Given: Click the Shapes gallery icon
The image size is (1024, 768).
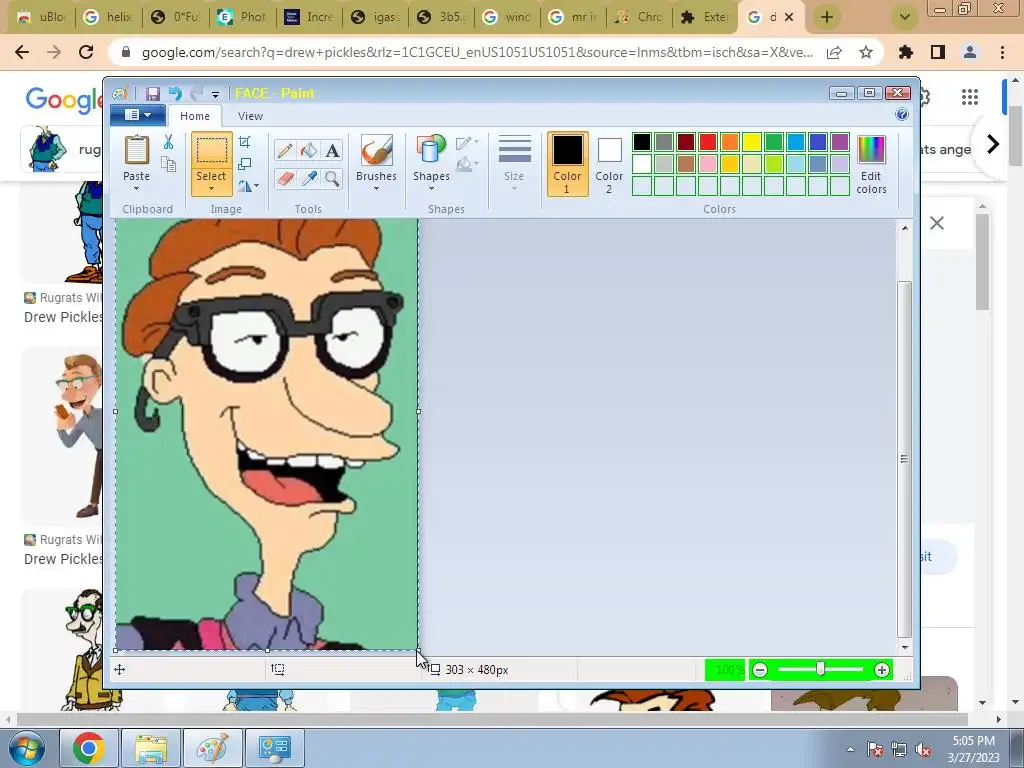Looking at the screenshot, I should [431, 150].
